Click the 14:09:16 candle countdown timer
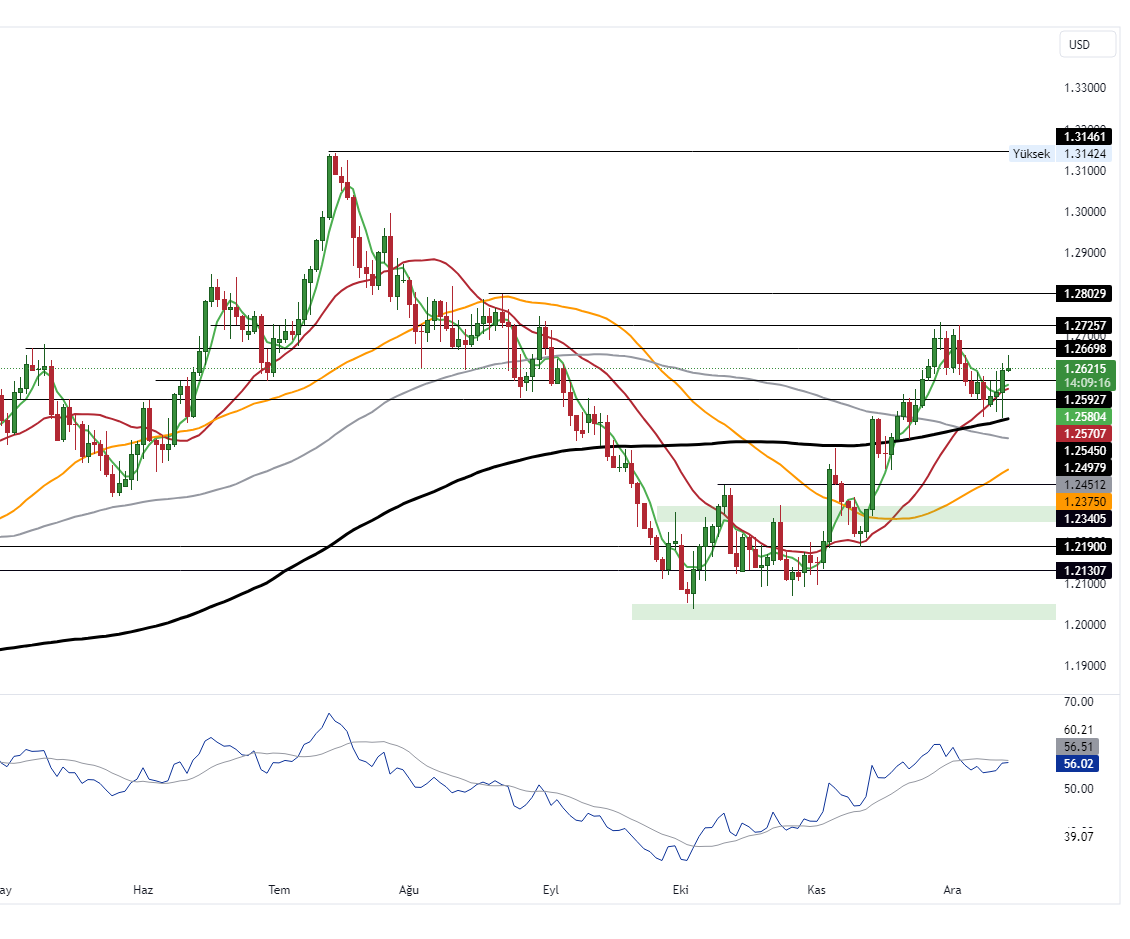1130x939 pixels. click(x=1084, y=382)
